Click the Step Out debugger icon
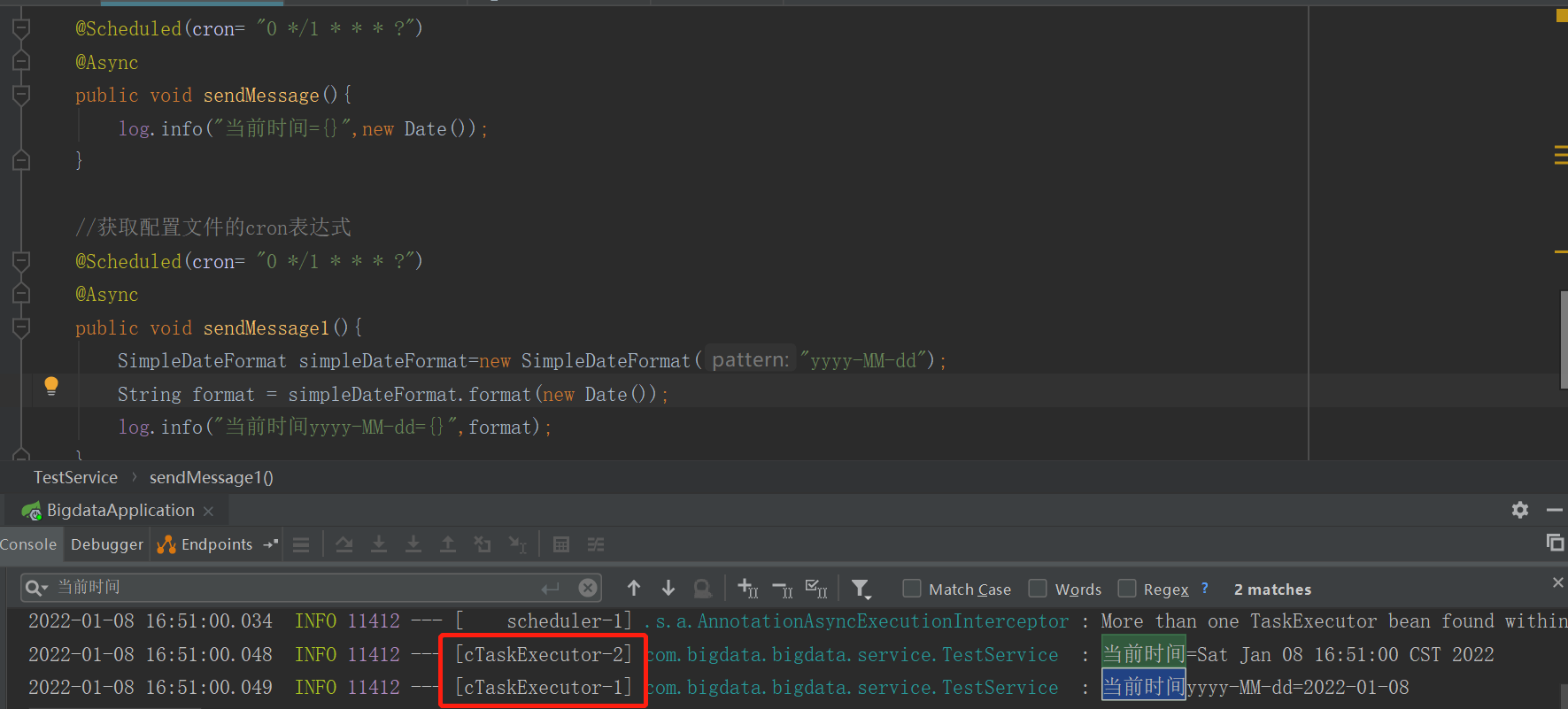The height and width of the screenshot is (709, 1568). pos(448,544)
